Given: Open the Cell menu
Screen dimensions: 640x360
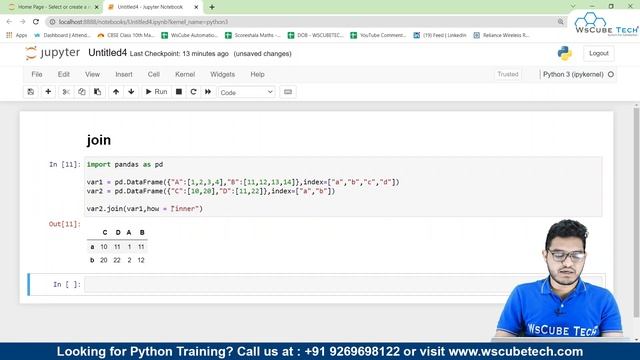Looking at the screenshot, I should pyautogui.click(x=153, y=74).
